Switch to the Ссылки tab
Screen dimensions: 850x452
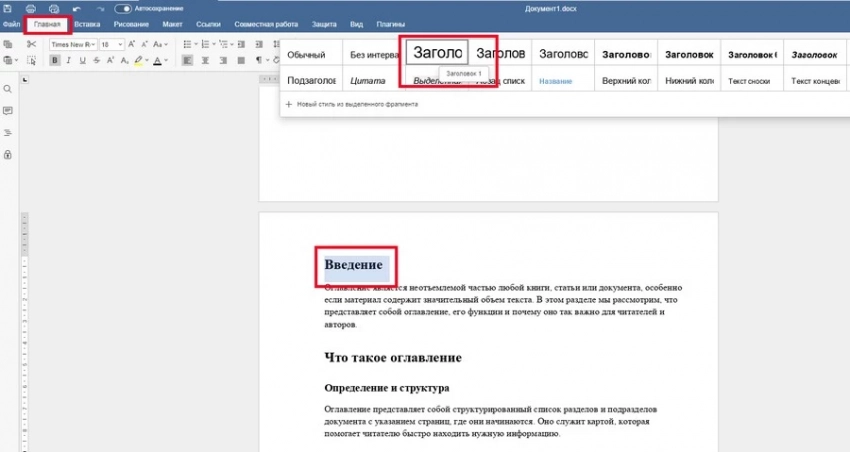coord(209,23)
